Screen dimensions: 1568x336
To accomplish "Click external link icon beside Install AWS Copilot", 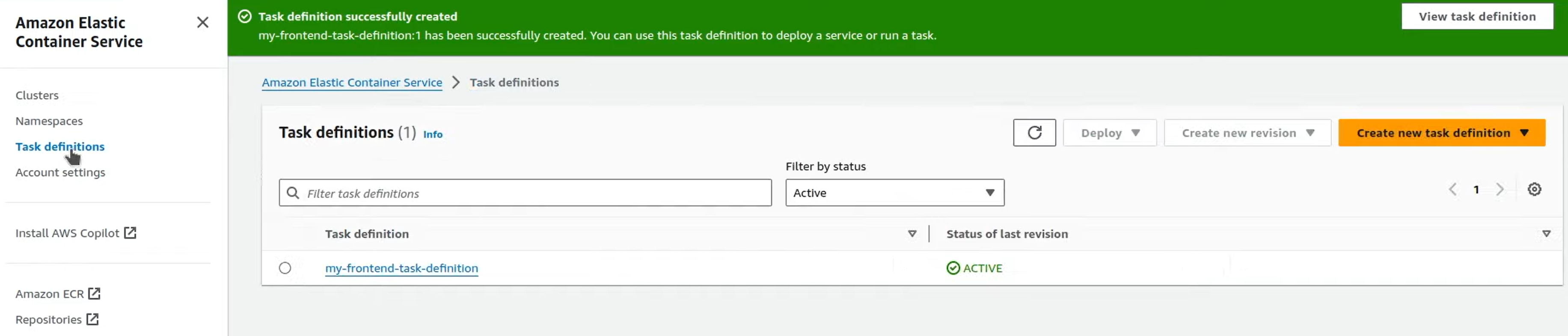I will tap(130, 233).
